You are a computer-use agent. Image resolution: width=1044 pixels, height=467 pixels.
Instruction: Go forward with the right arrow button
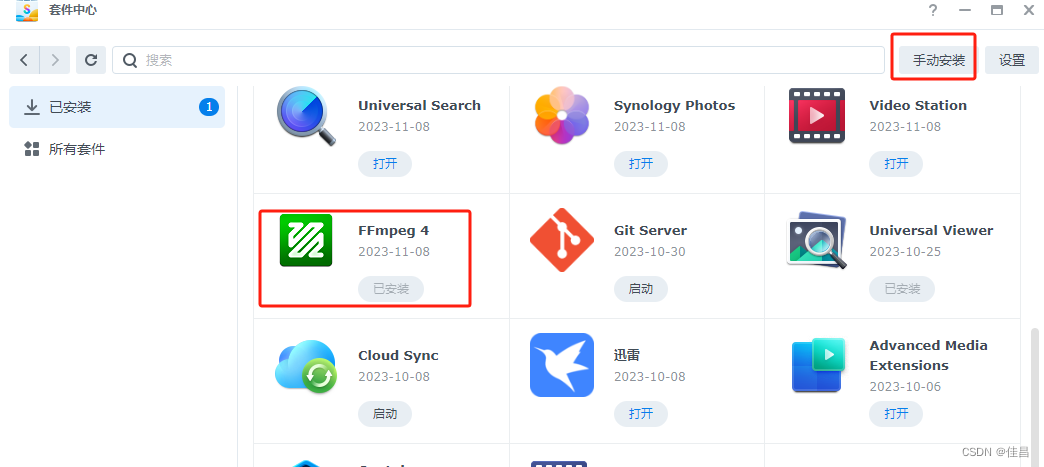pos(55,60)
